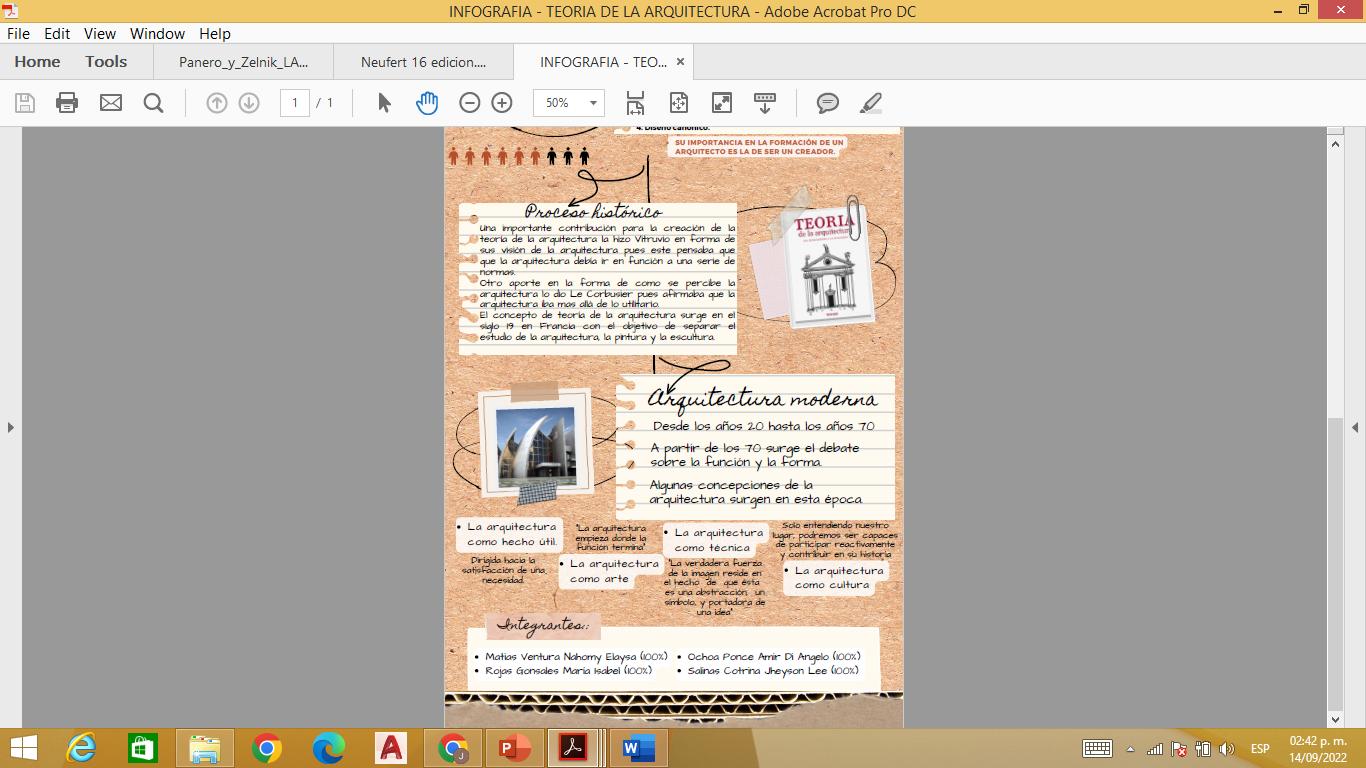Image resolution: width=1366 pixels, height=768 pixels.
Task: Click the scrollbar down arrow
Action: click(1335, 718)
